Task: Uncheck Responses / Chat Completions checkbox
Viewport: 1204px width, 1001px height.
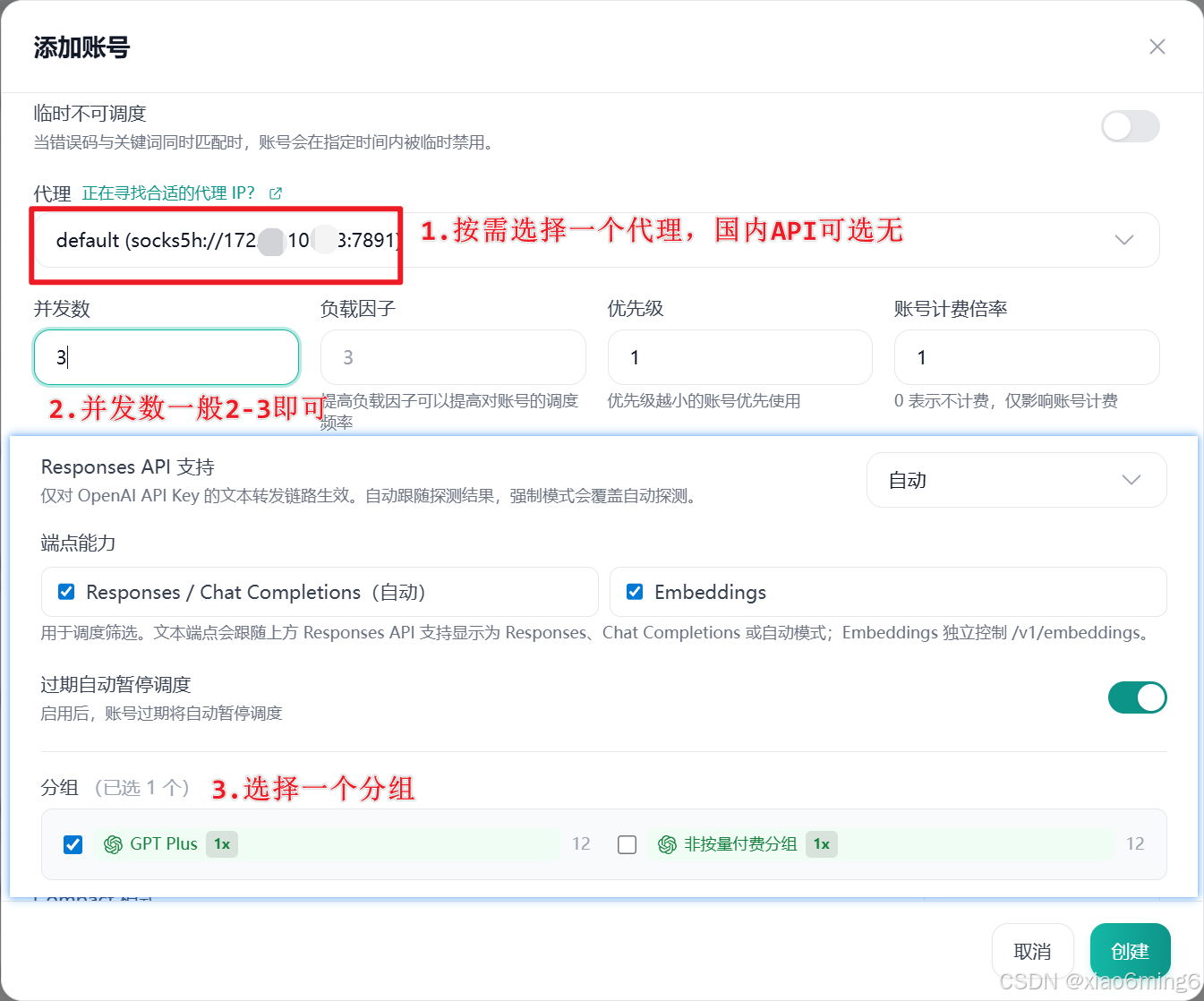Action: click(x=66, y=592)
